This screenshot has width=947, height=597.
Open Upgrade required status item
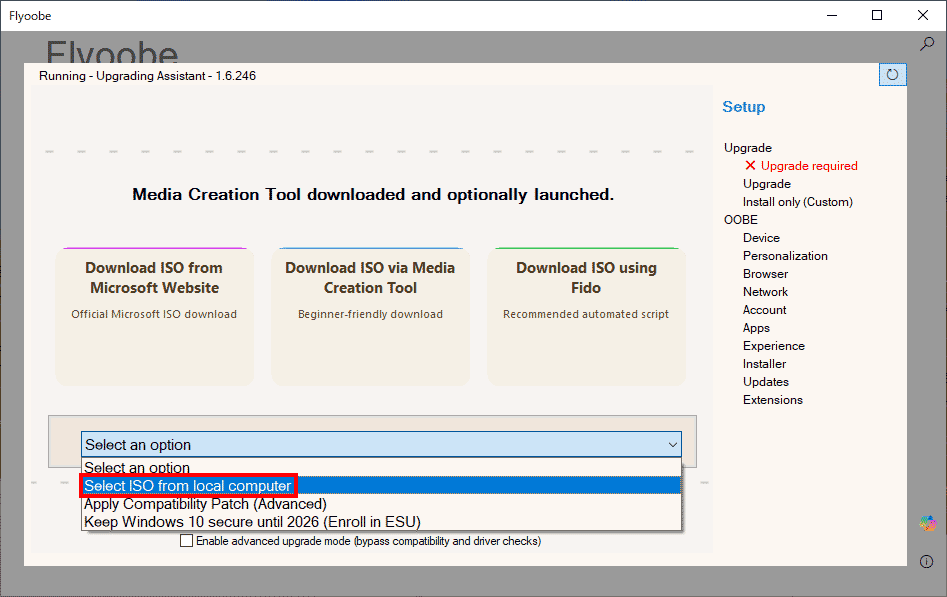click(x=809, y=166)
